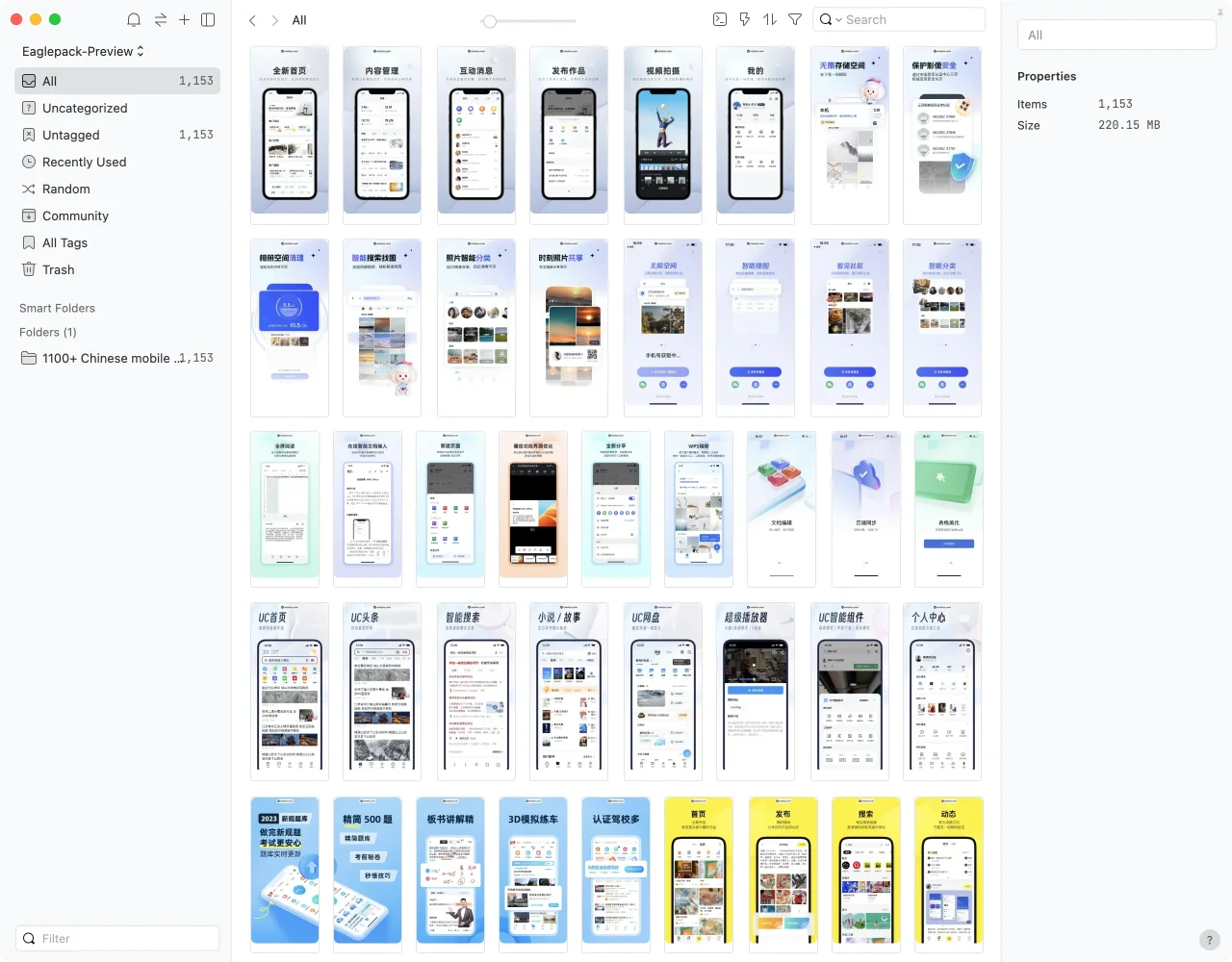The height and width of the screenshot is (962, 1232).
Task: Select the UC首页 screenshot thumbnail
Action: click(x=289, y=691)
